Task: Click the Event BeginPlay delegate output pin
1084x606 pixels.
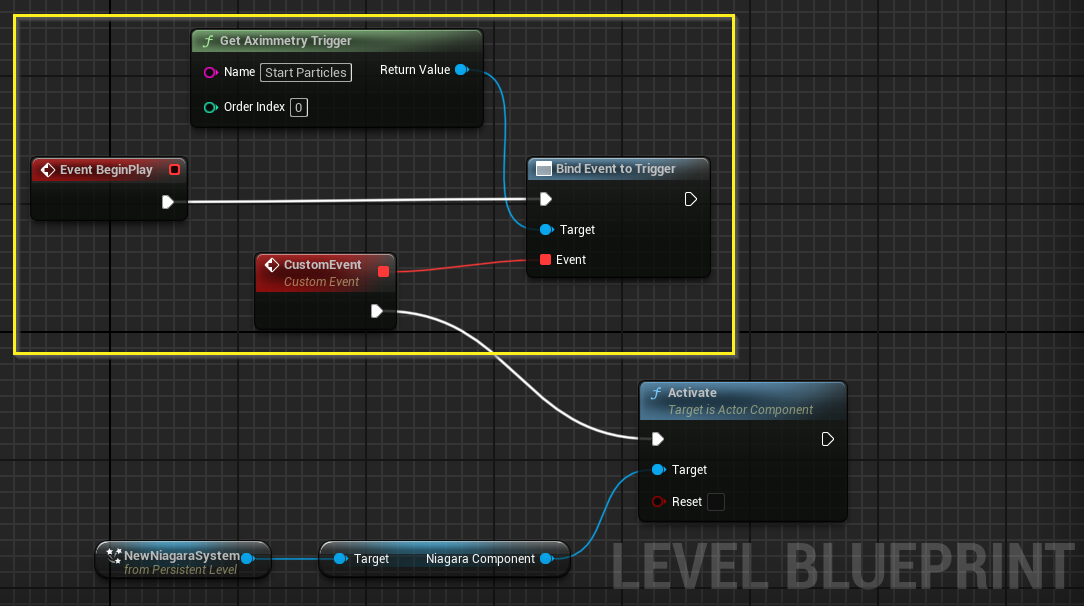Action: (174, 170)
